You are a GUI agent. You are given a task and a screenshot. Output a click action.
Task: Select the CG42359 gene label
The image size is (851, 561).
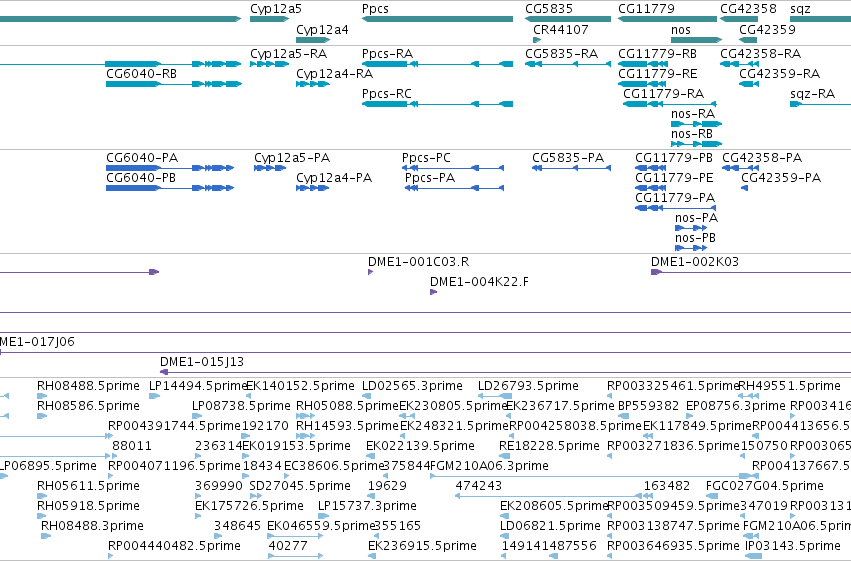[x=767, y=29]
